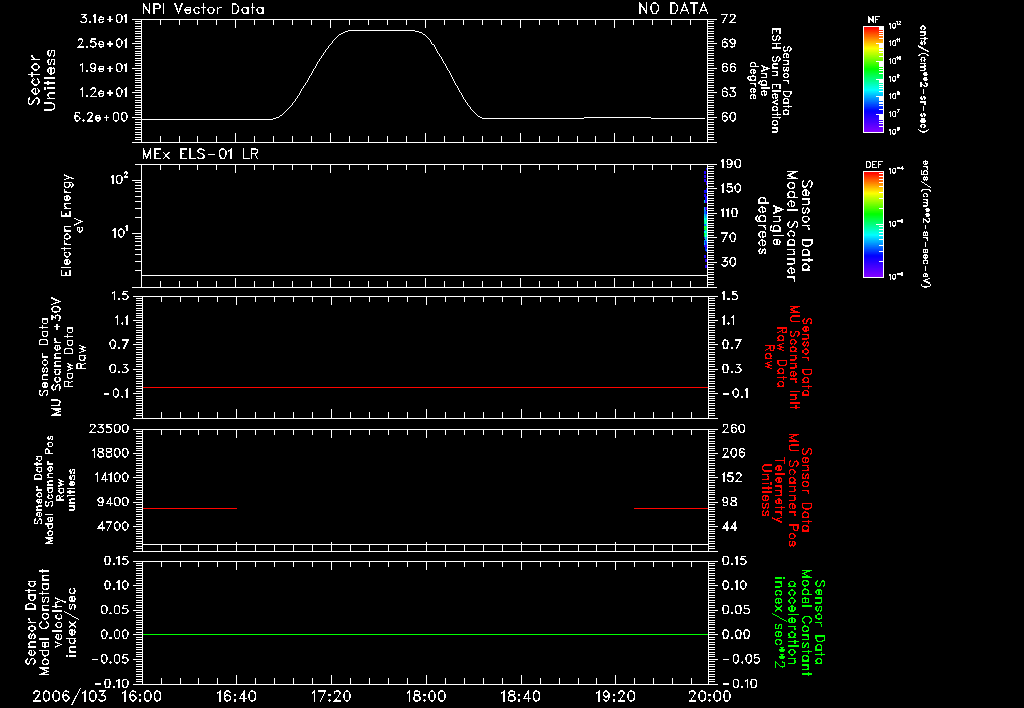Click the 152 telemetry tick value

[733, 477]
